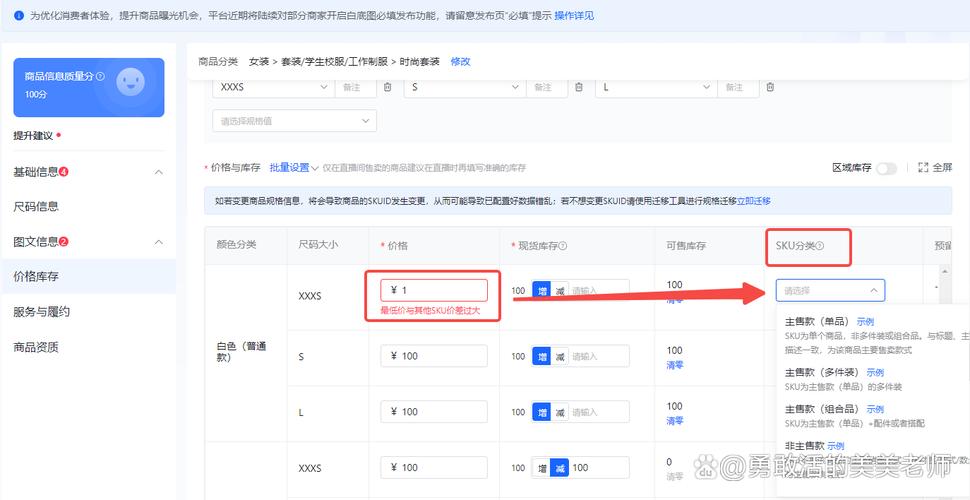Image resolution: width=970 pixels, height=500 pixels.
Task: Go to 商品资质 in the sidebar
Action: pos(36,347)
